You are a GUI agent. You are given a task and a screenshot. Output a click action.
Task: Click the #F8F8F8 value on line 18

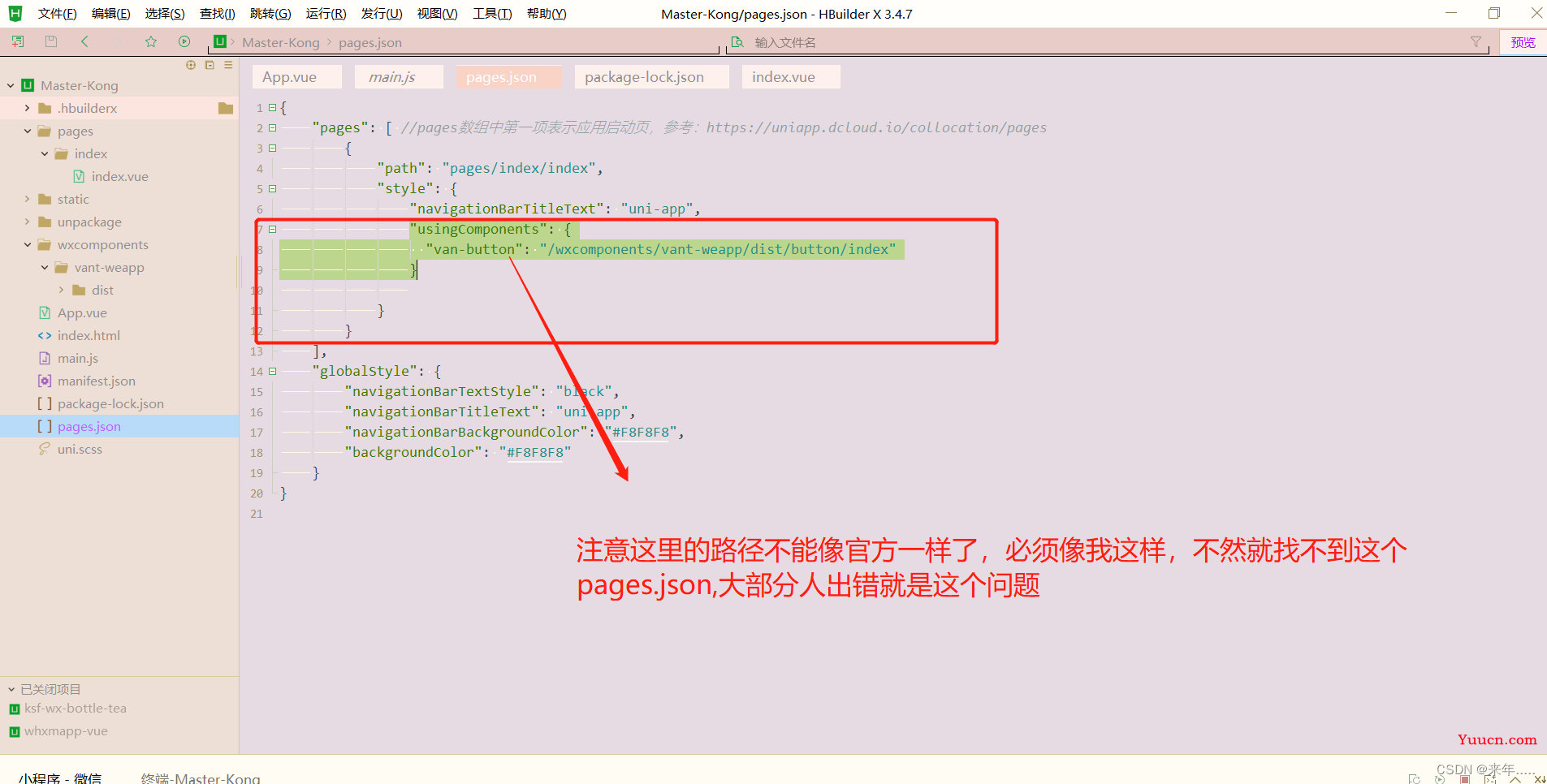point(535,452)
